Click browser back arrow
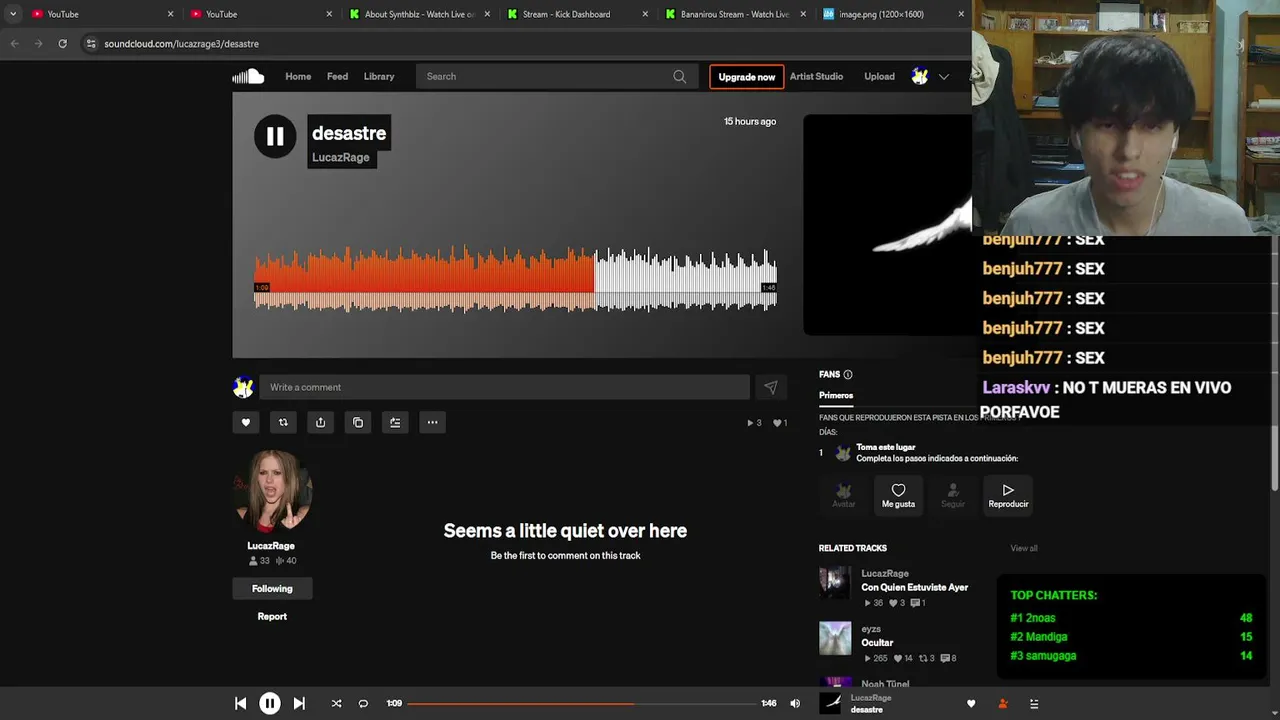Screen dimensions: 1280x720 [14, 44]
